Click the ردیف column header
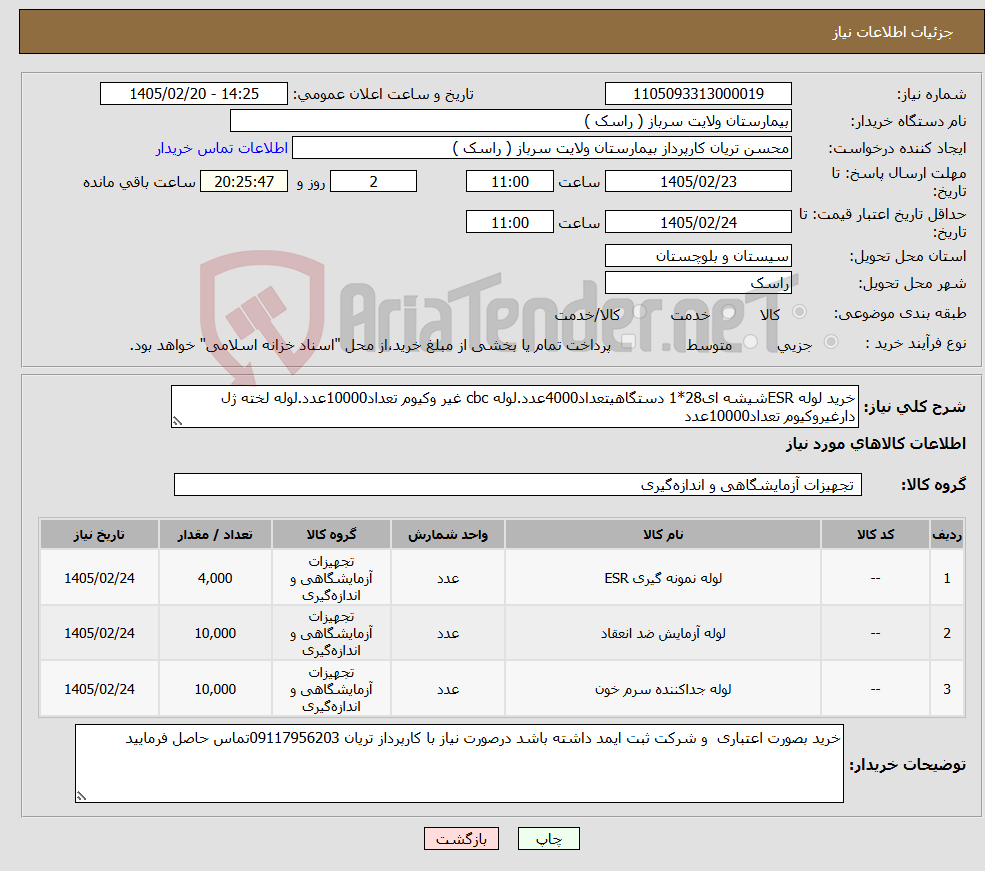The height and width of the screenshot is (871, 985). [947, 534]
